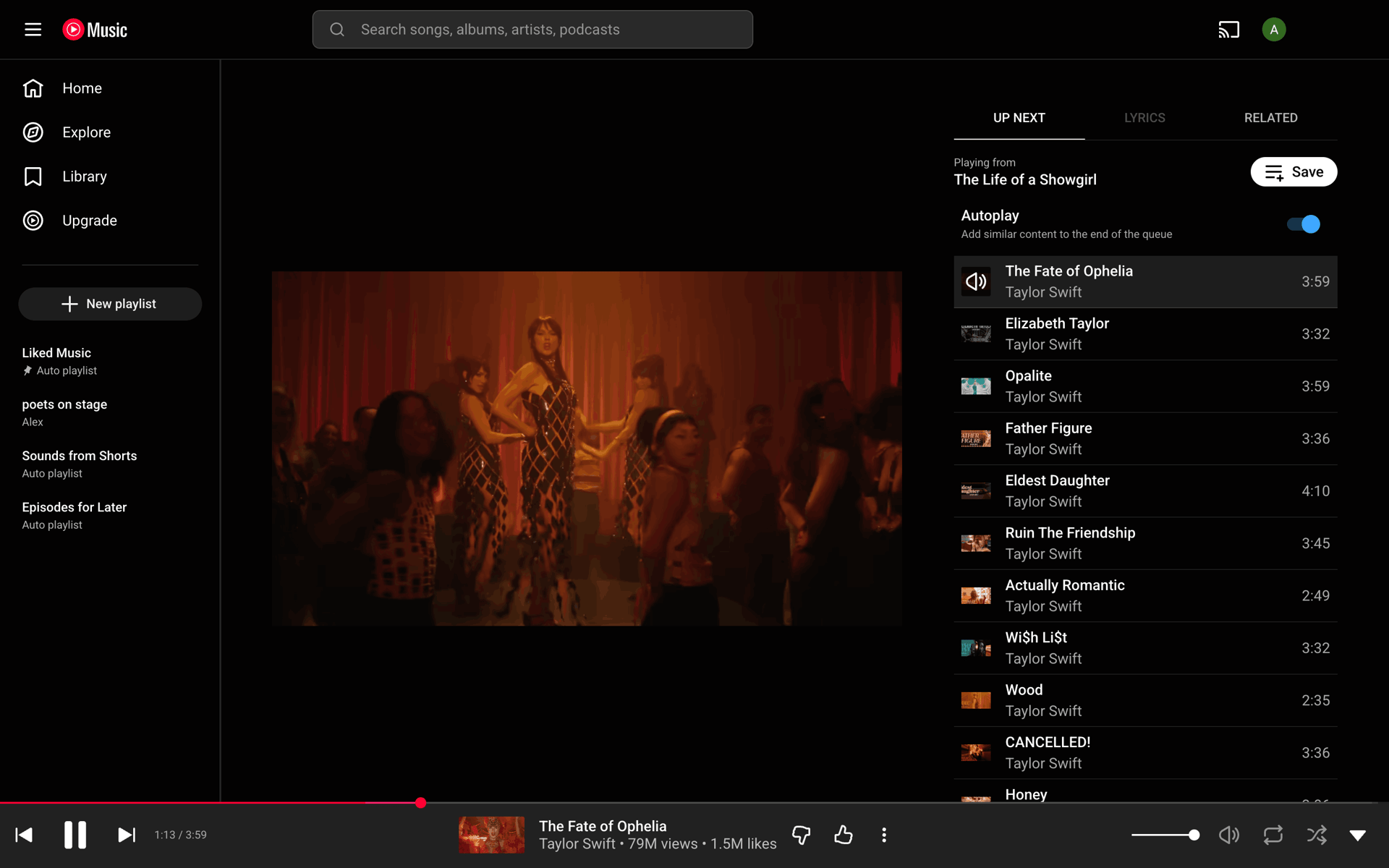
Task: Like The Fate of Ophelia
Action: (x=844, y=835)
